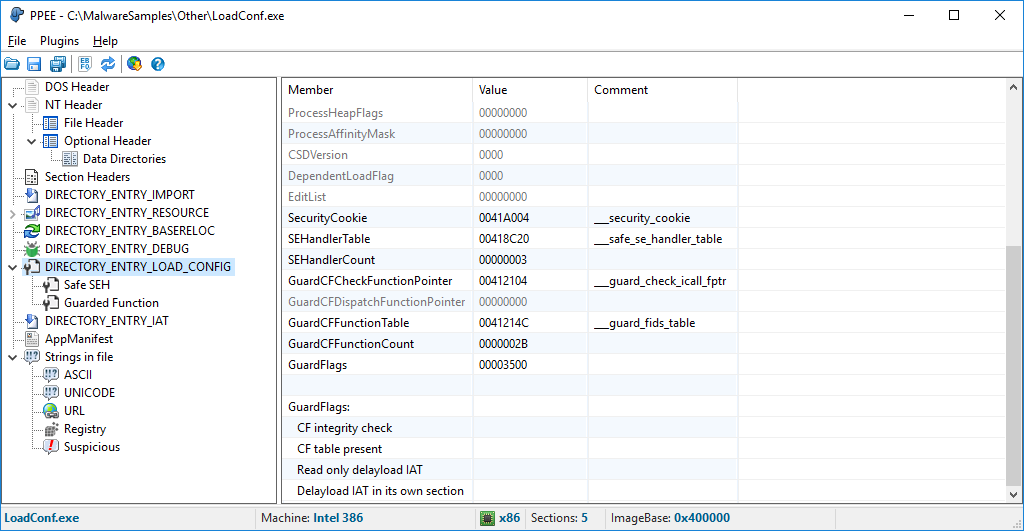Maximize the PPEE window
Image resolution: width=1024 pixels, height=531 pixels.
[953, 15]
